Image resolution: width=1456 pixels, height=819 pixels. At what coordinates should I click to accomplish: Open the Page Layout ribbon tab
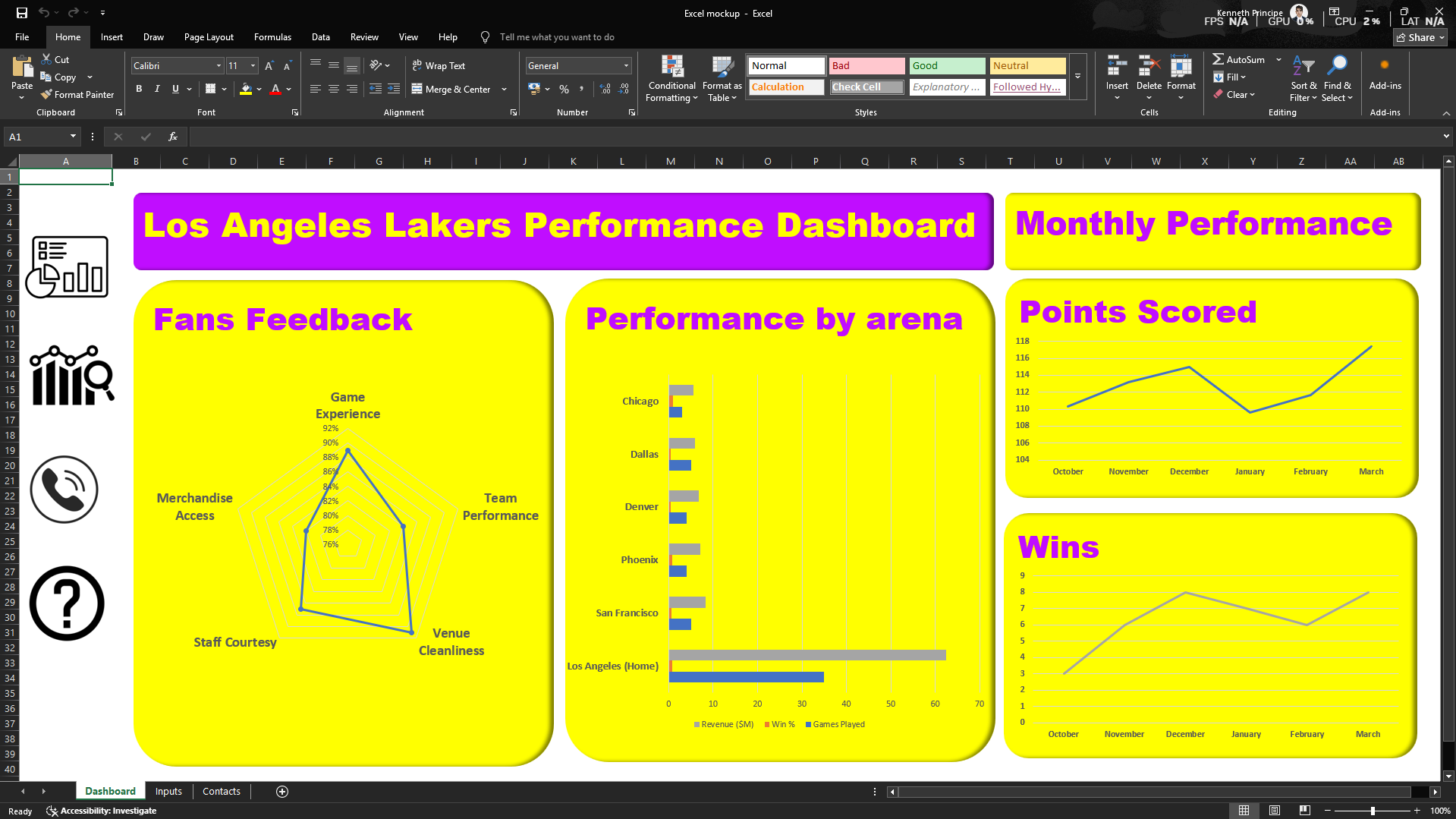209,37
